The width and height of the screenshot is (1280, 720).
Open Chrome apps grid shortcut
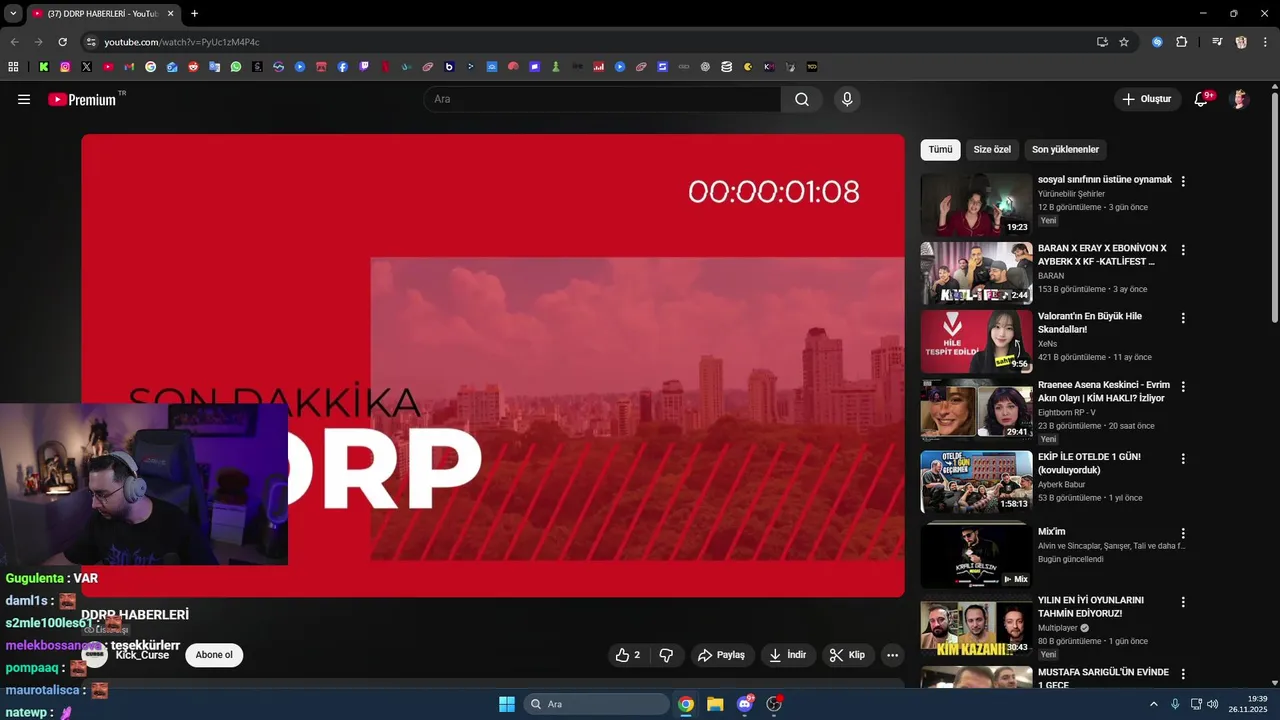[x=13, y=67]
